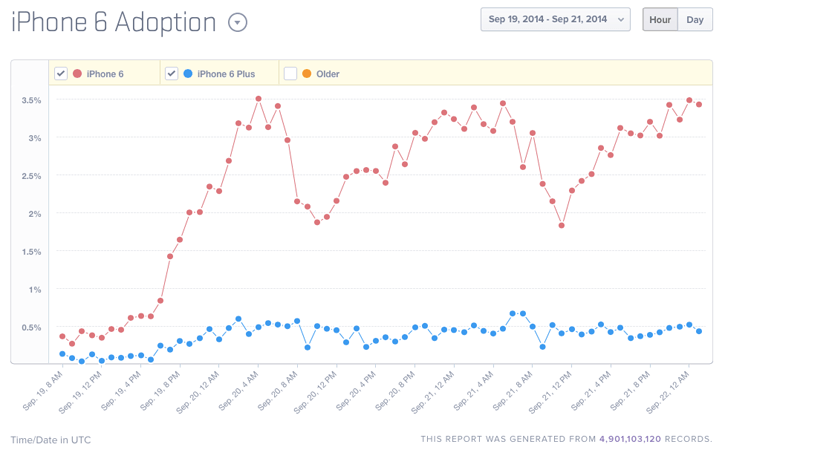Click the date range chevron arrow
Screen dimensions: 821x450
pos(621,20)
